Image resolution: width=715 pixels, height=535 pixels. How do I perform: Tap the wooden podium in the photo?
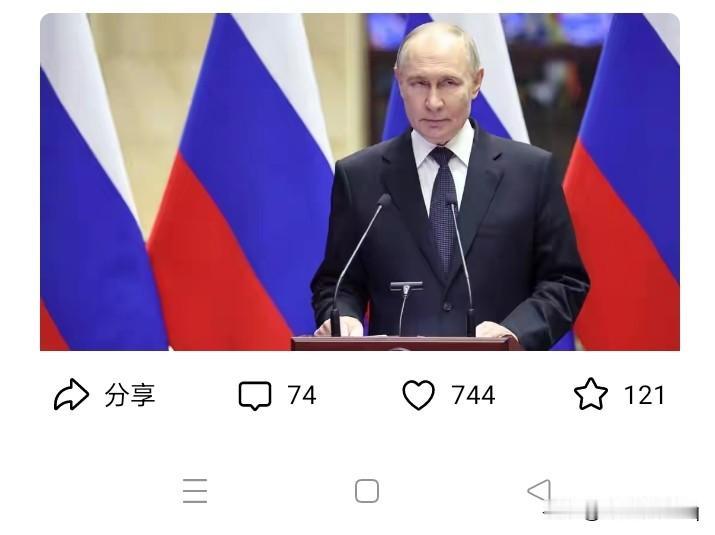click(405, 343)
